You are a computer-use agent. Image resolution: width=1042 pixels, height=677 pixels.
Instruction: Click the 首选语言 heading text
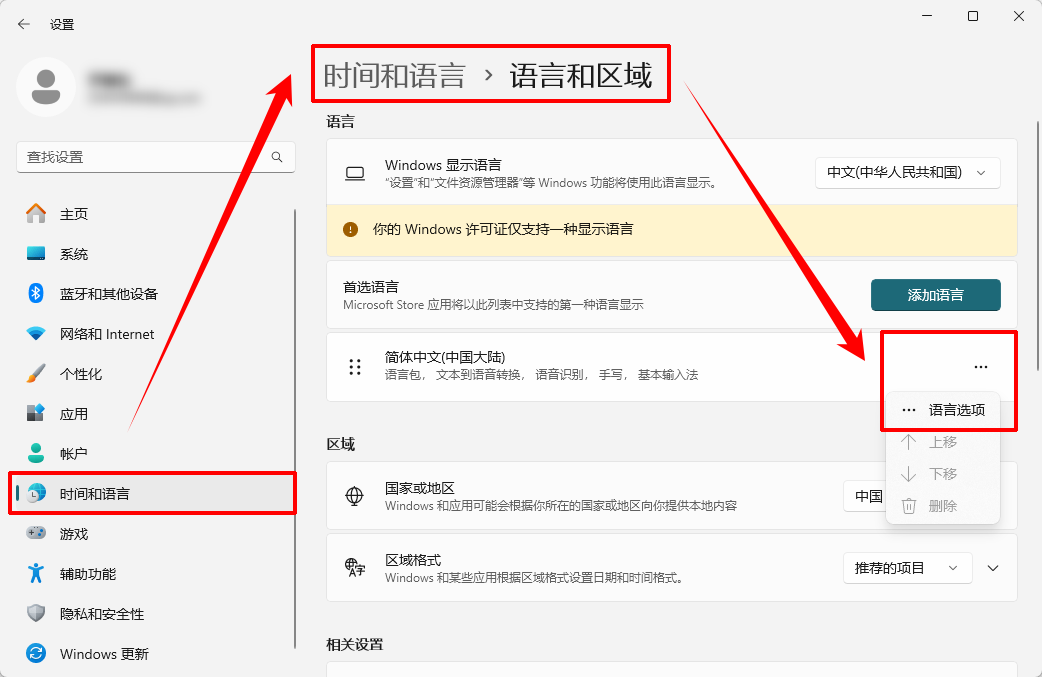[371, 287]
